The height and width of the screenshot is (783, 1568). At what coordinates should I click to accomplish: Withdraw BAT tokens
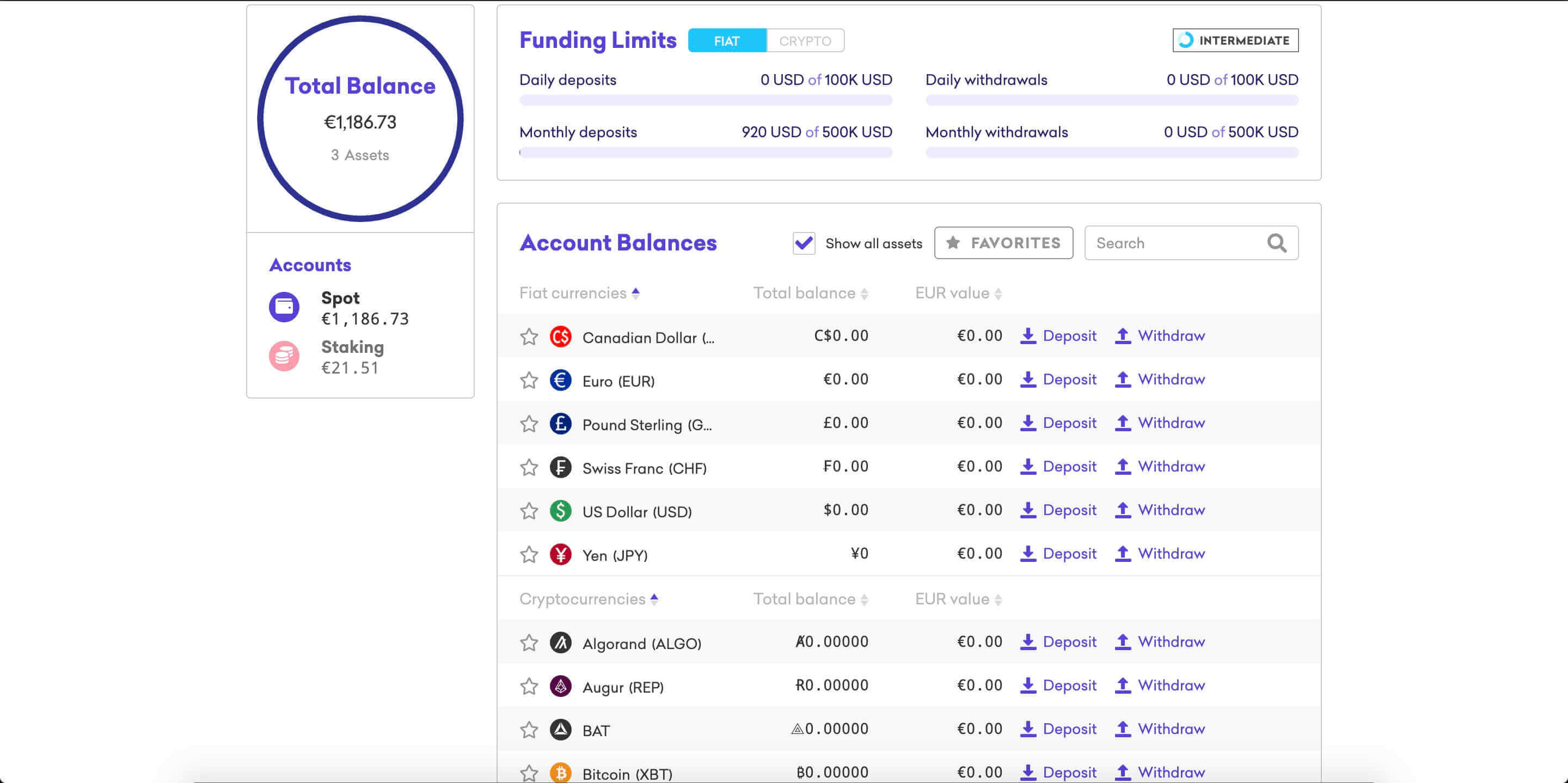1160,729
